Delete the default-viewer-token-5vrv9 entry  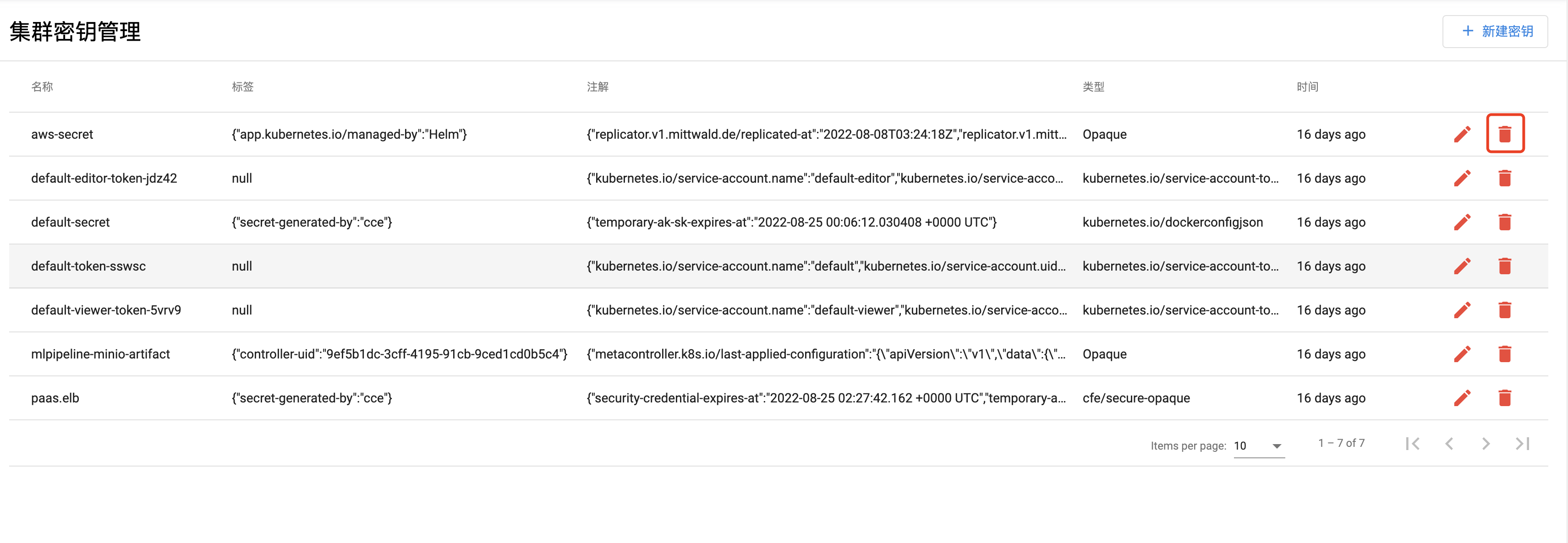click(x=1505, y=310)
